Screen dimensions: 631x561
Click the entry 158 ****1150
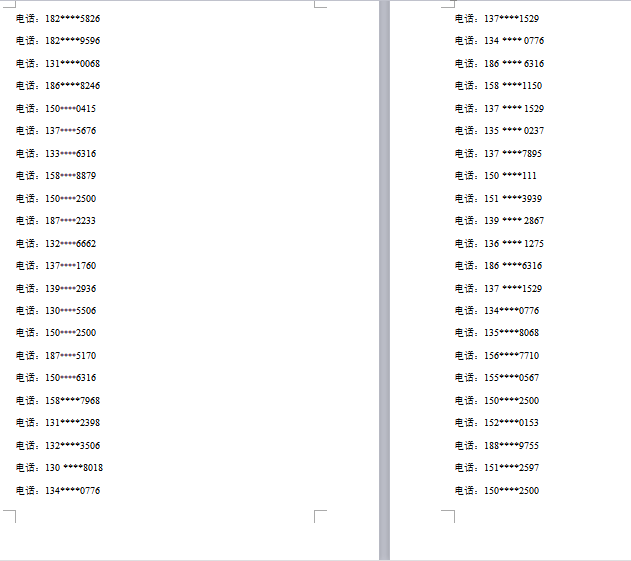click(499, 86)
